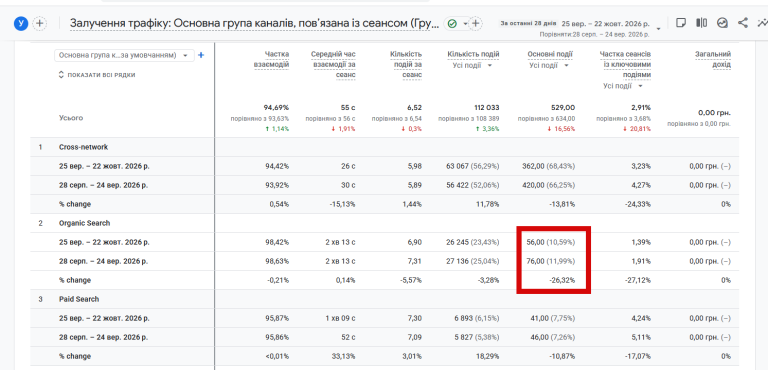The width and height of the screenshot is (768, 370).
Task: Click the total key events value "529,00"
Action: (562, 107)
